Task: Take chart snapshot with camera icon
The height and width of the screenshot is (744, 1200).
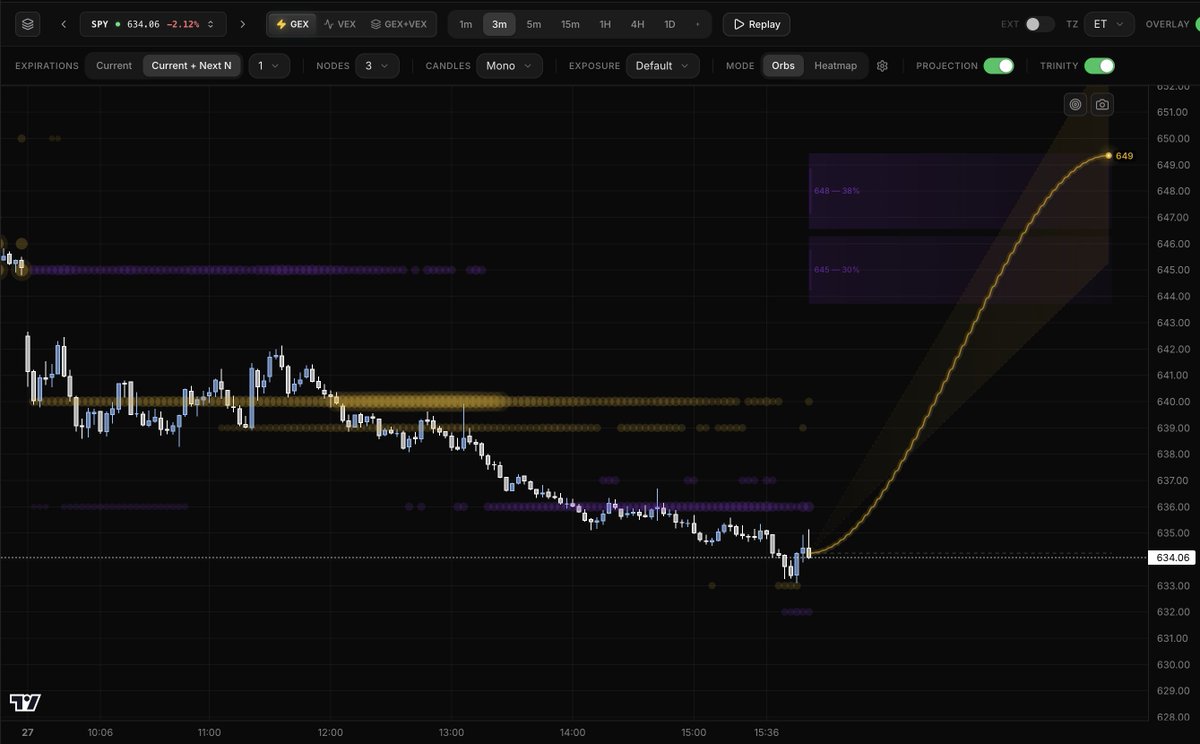Action: [x=1101, y=104]
